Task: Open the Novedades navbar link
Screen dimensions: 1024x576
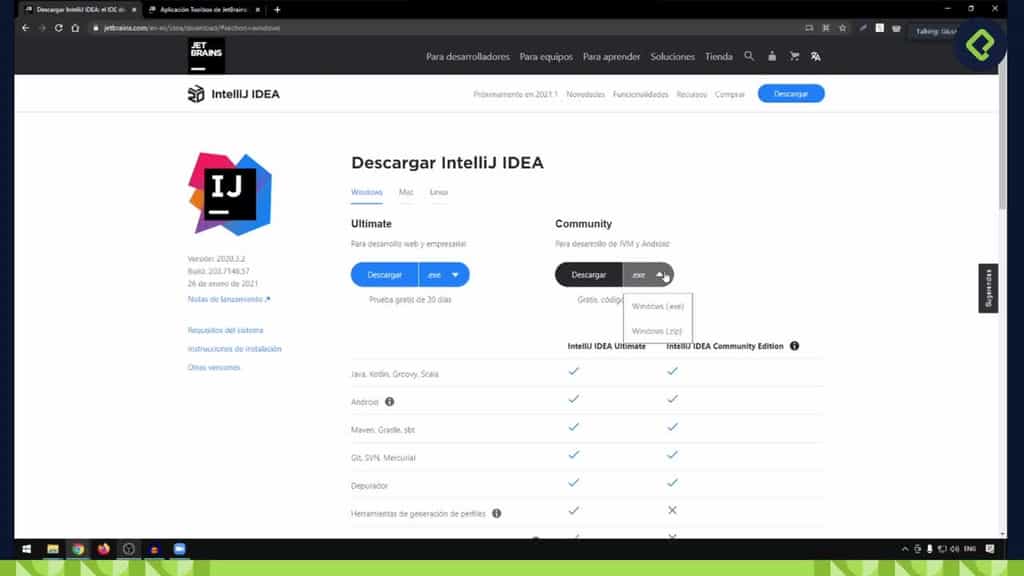Action: [585, 95]
